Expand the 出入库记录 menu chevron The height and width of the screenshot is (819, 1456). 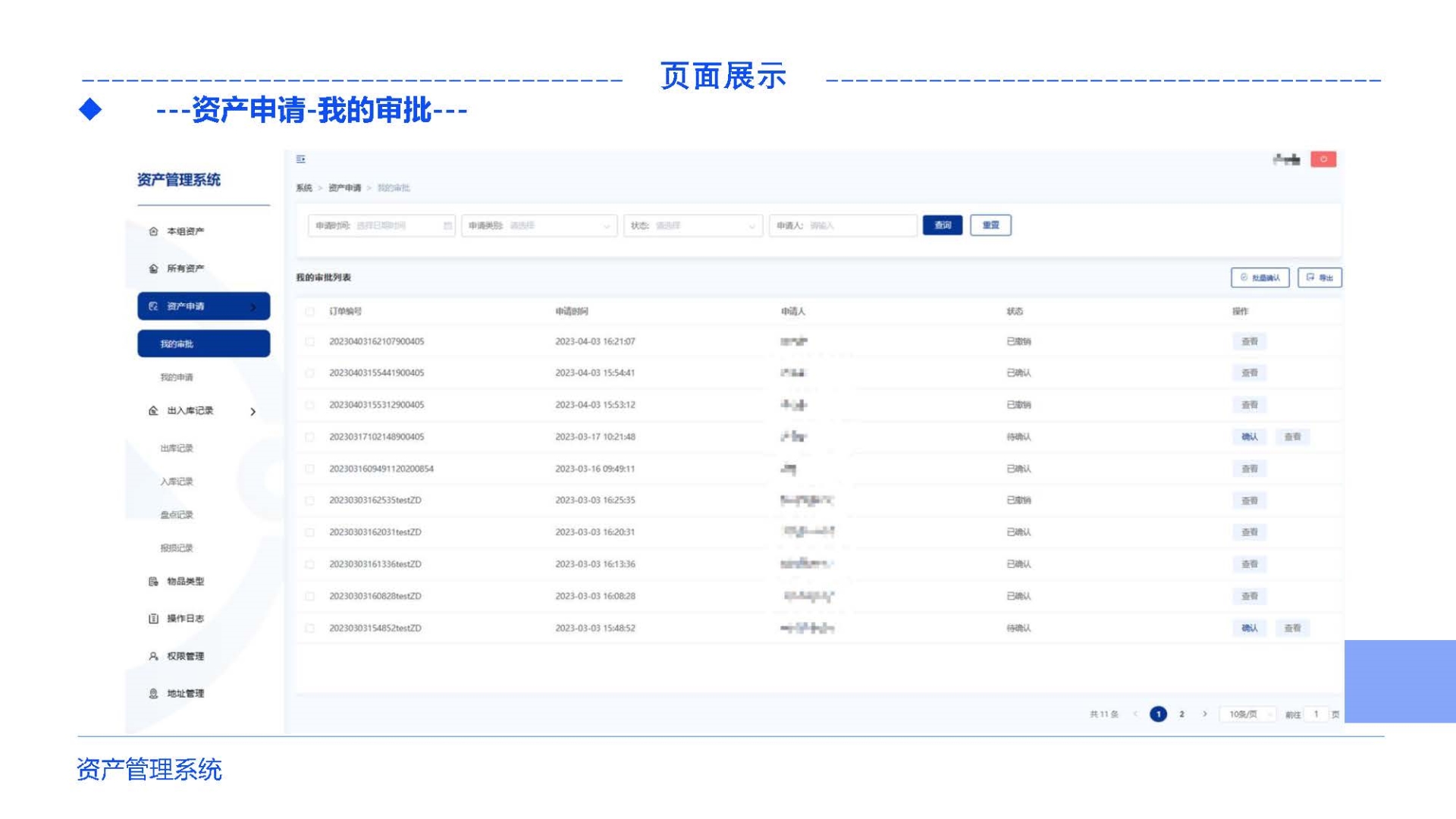pos(253,412)
